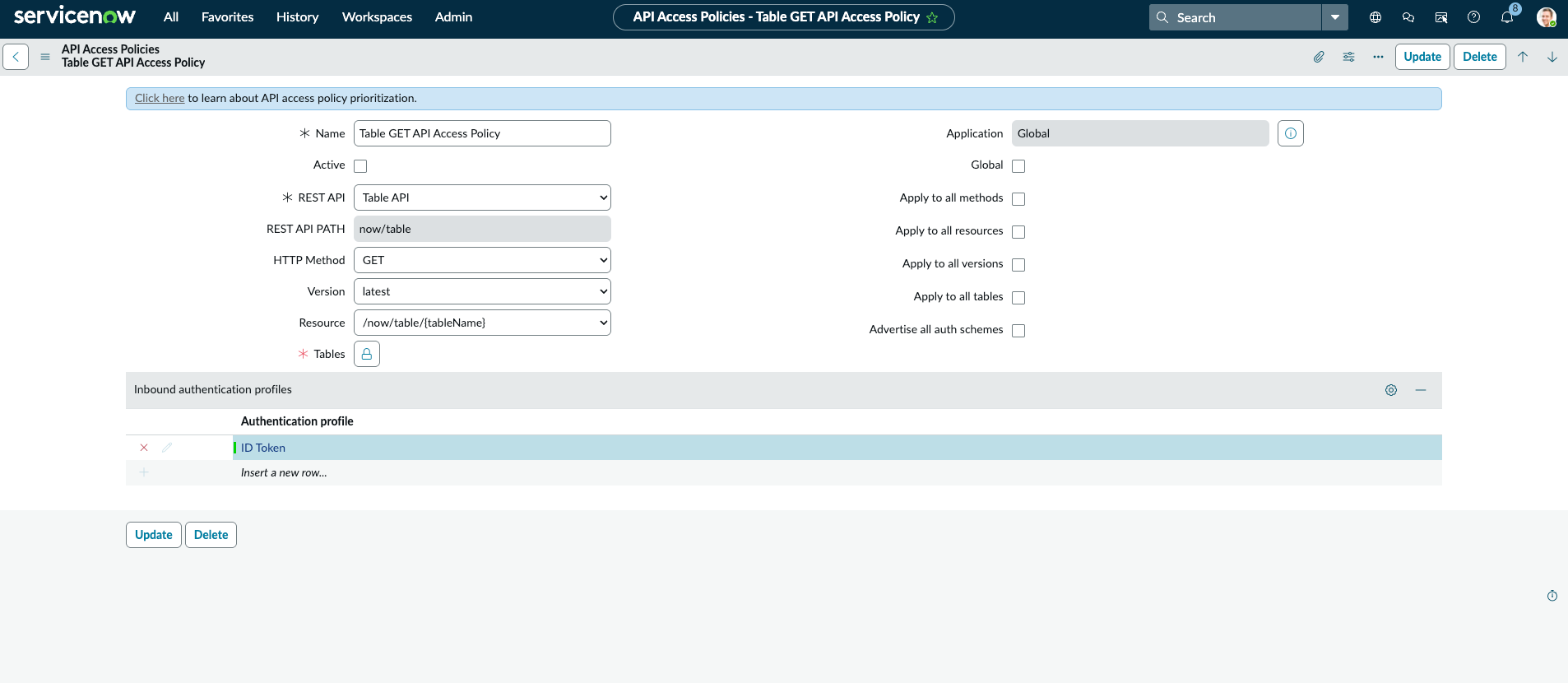The width and height of the screenshot is (1568, 683).
Task: Open the globe scope picker icon
Action: pyautogui.click(x=1375, y=17)
